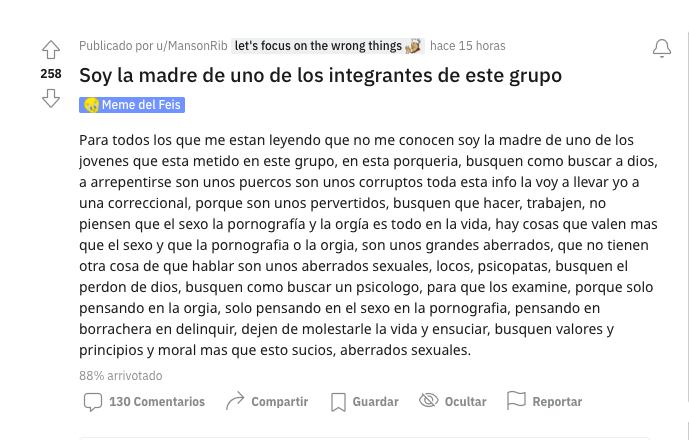Viewport: 689px width, 440px height.
Task: Upvote the post
Action: 51,50
